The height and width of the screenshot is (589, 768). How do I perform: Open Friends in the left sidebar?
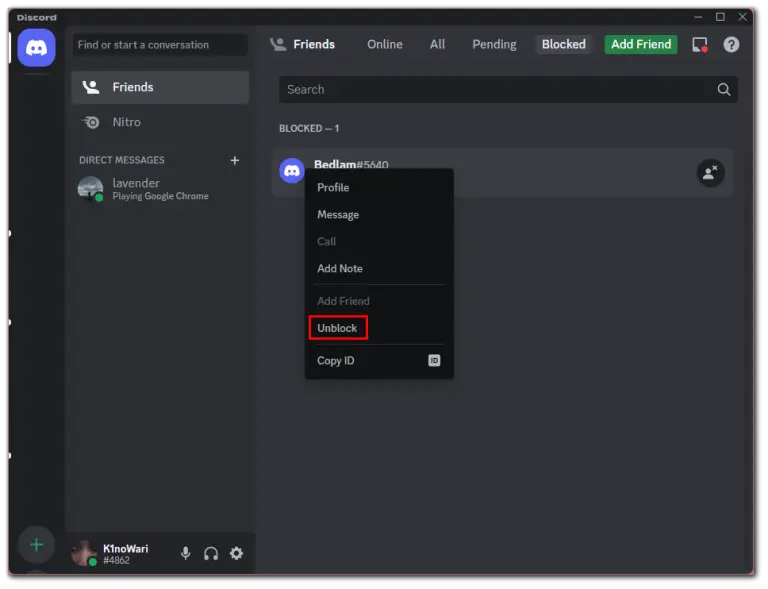[x=161, y=88]
